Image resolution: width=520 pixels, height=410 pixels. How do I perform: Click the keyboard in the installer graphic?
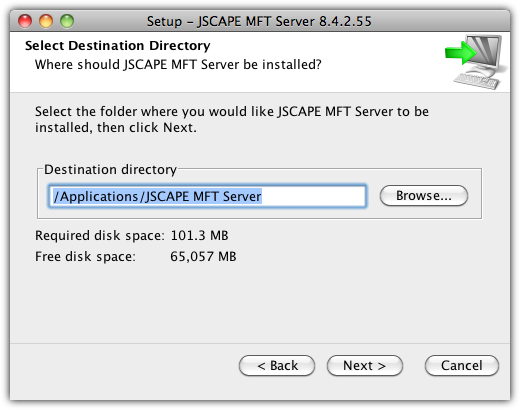(x=477, y=80)
